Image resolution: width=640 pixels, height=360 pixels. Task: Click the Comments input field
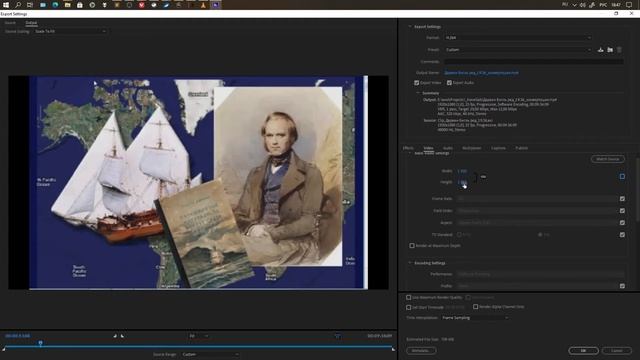(533, 62)
